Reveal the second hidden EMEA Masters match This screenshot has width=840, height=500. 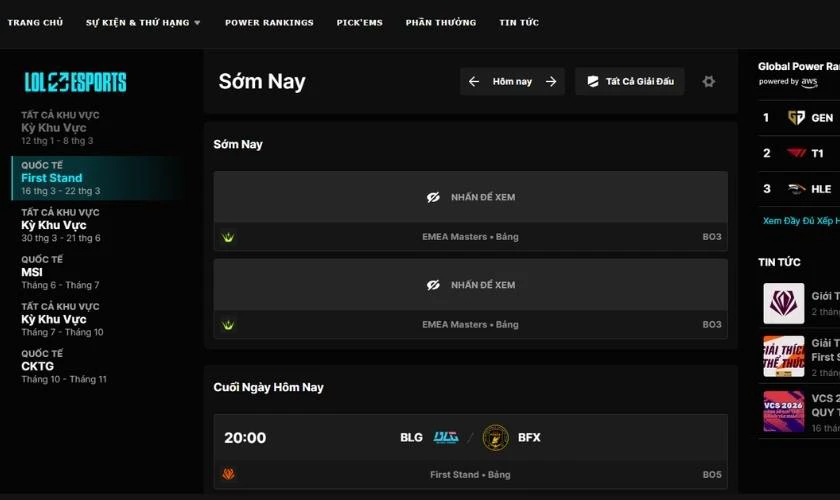(x=470, y=285)
